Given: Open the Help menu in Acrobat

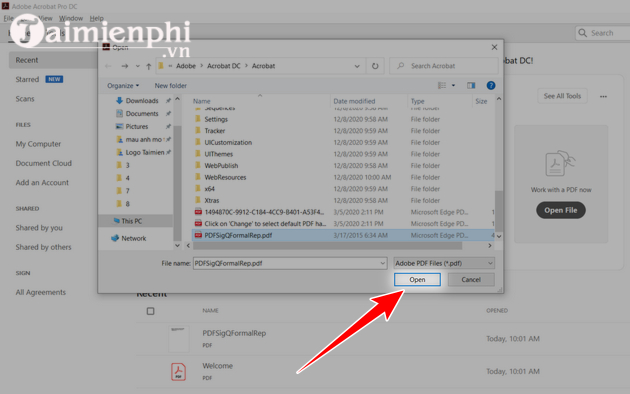Looking at the screenshot, I should coord(96,18).
